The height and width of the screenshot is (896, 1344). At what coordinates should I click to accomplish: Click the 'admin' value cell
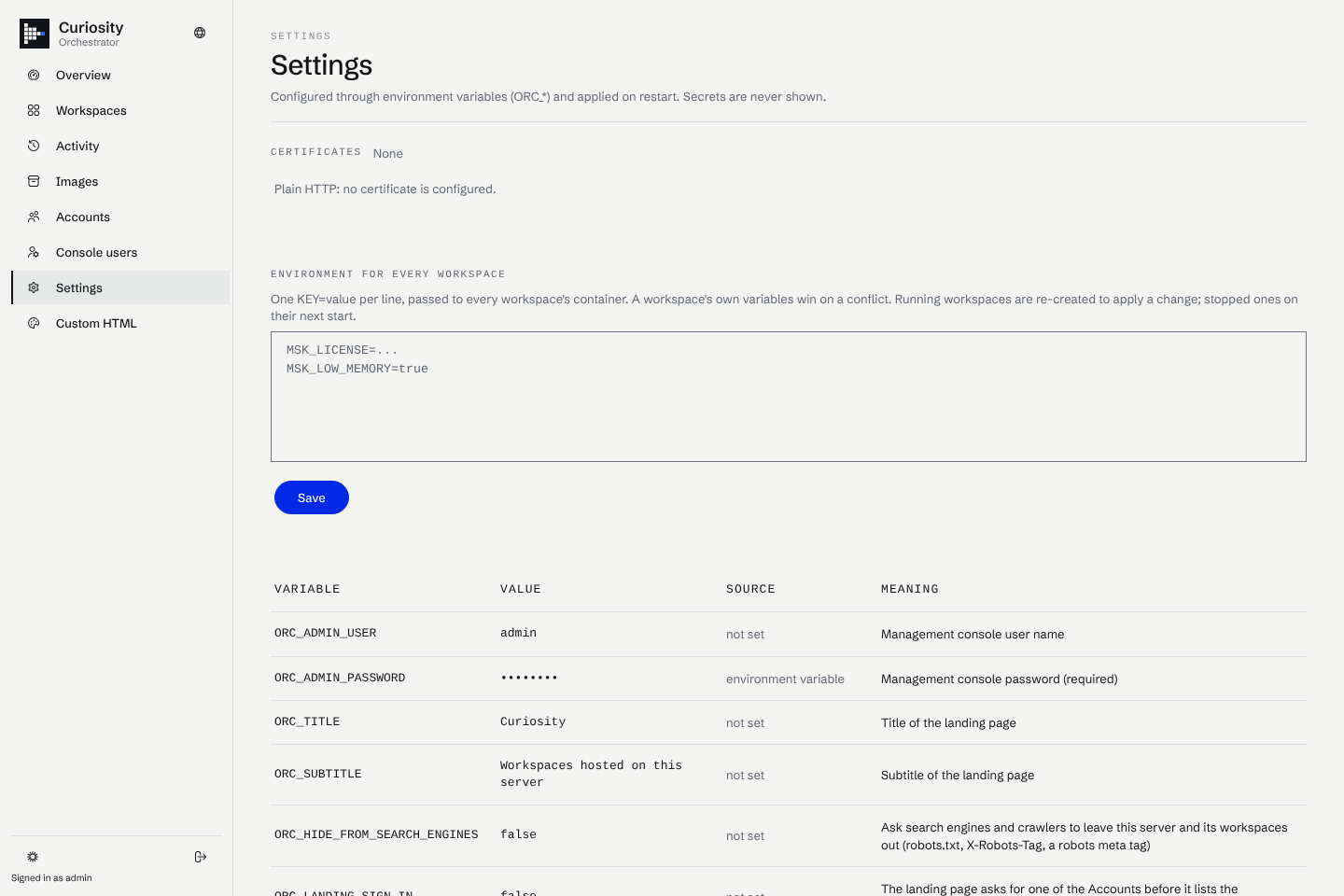click(518, 633)
